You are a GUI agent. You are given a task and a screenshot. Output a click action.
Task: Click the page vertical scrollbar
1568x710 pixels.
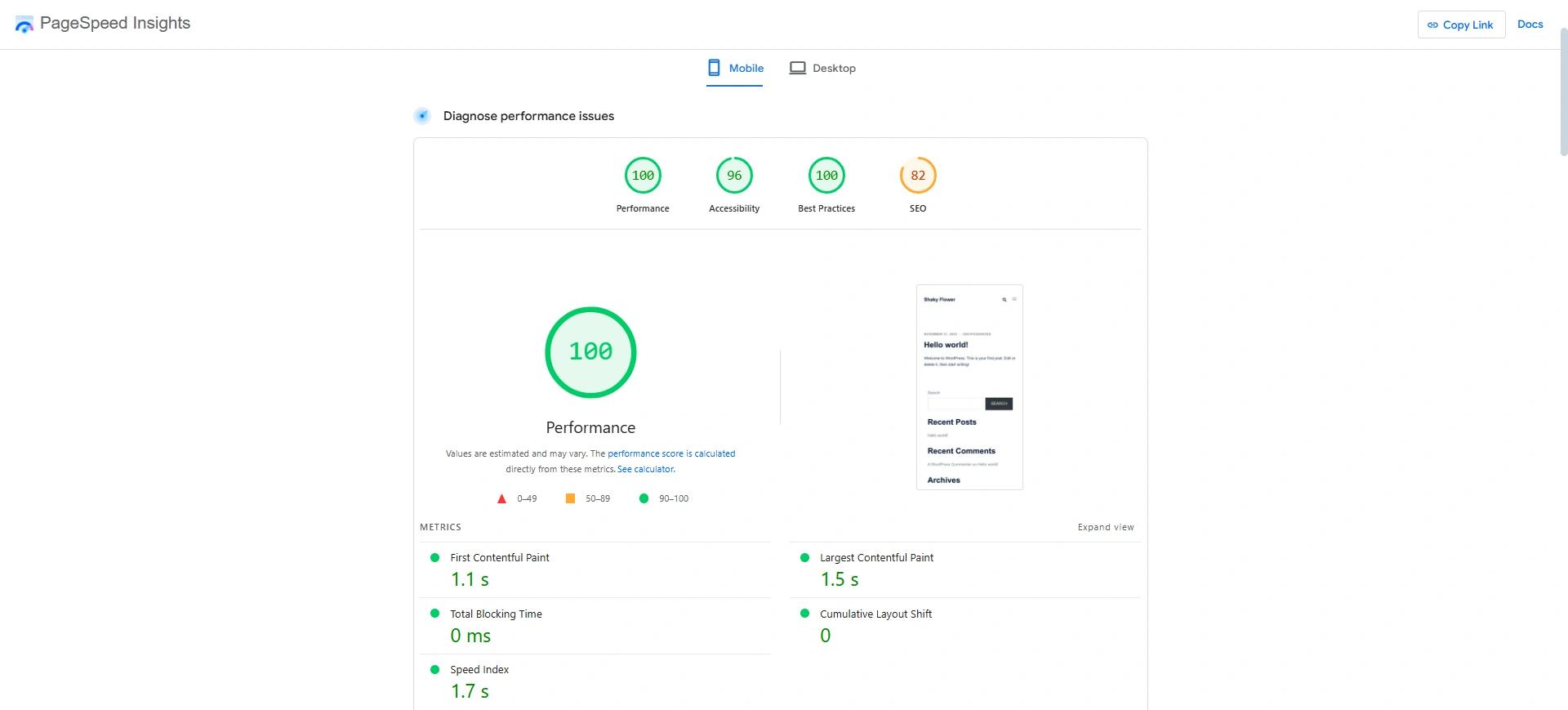[1563, 92]
